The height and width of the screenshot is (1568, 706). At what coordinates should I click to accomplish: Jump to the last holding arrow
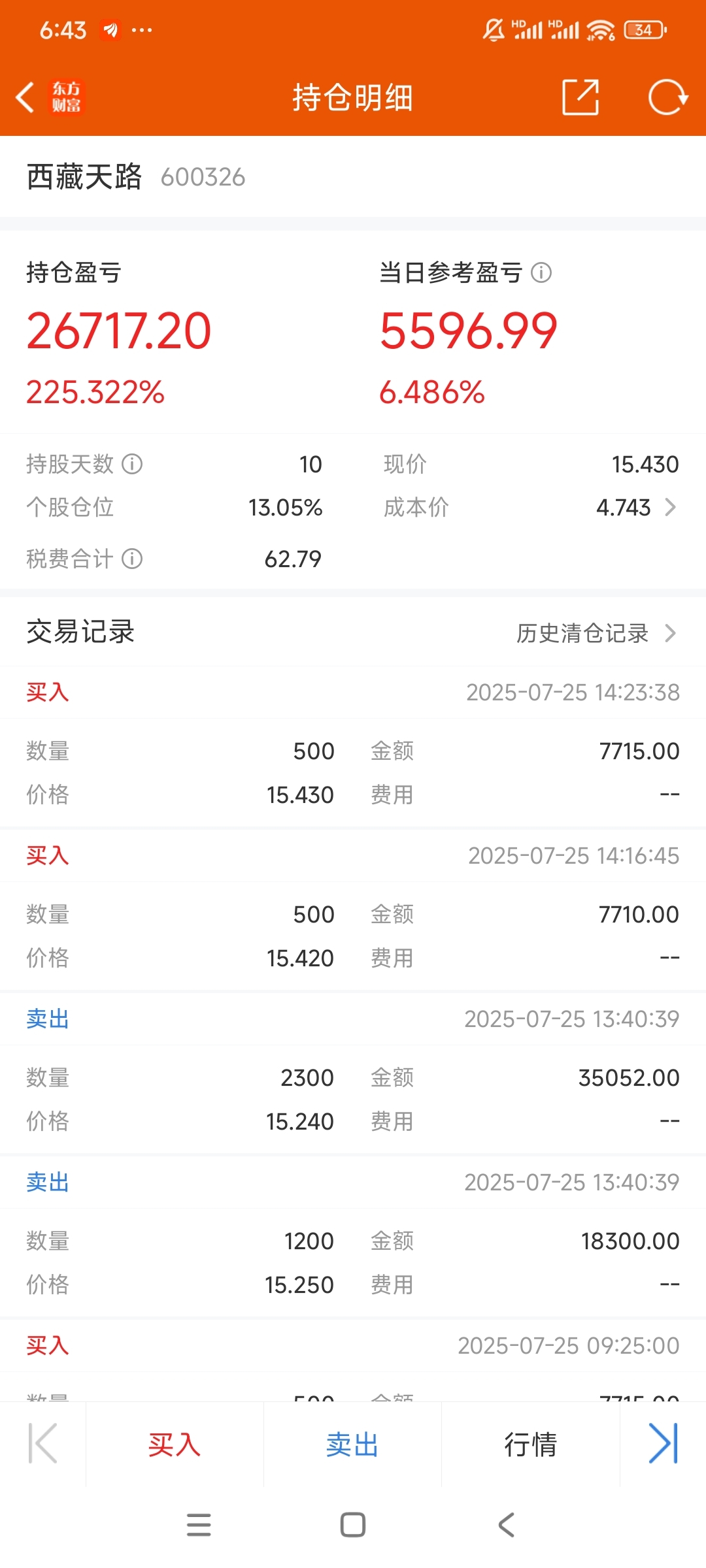663,1444
